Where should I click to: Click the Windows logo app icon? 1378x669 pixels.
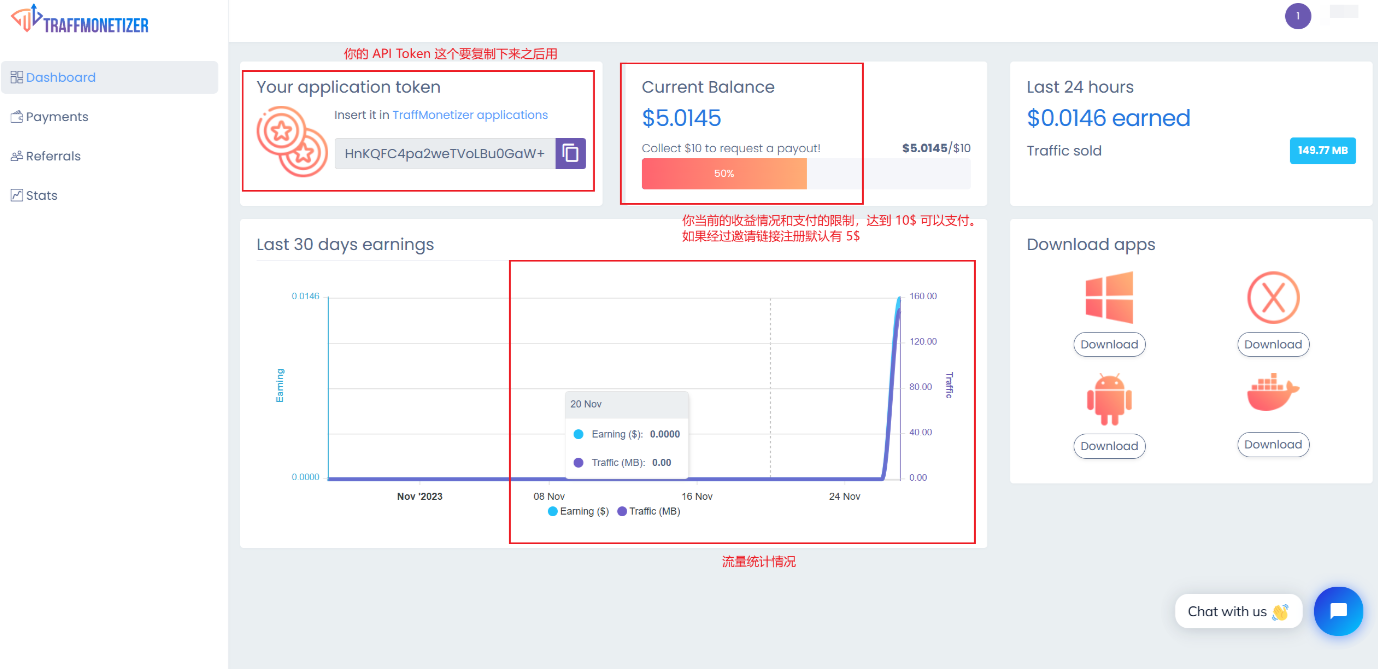[x=1109, y=297]
